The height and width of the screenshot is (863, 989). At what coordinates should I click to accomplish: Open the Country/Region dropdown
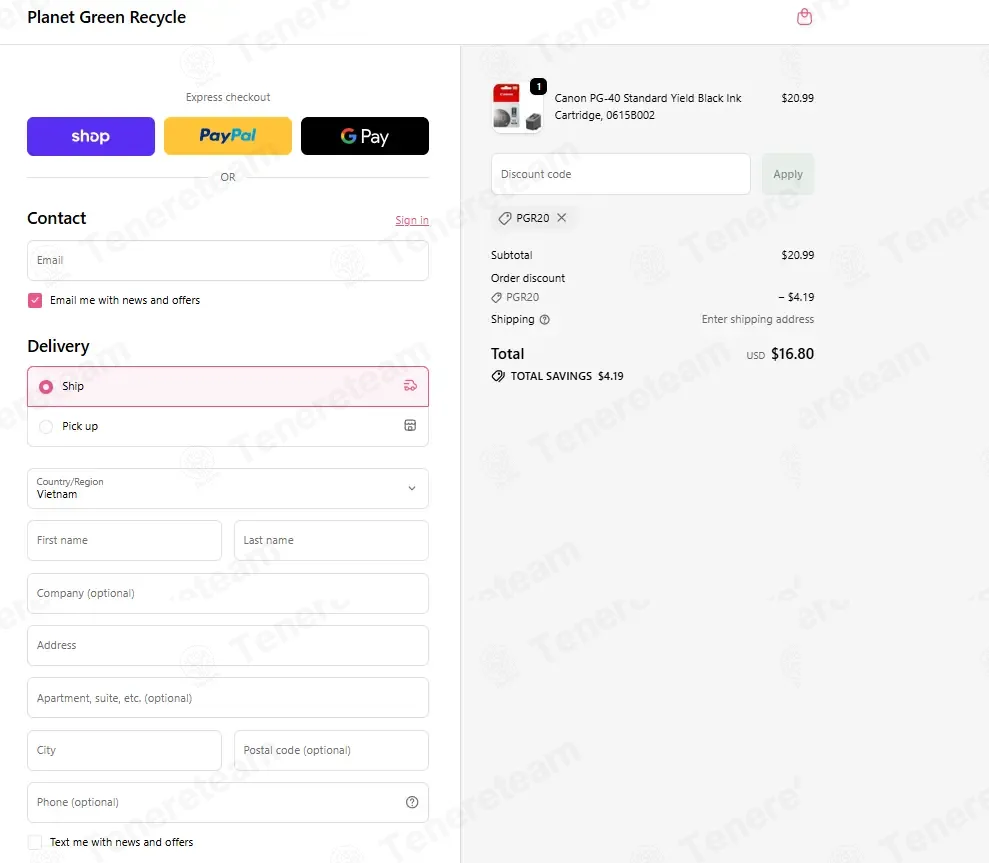pos(228,488)
